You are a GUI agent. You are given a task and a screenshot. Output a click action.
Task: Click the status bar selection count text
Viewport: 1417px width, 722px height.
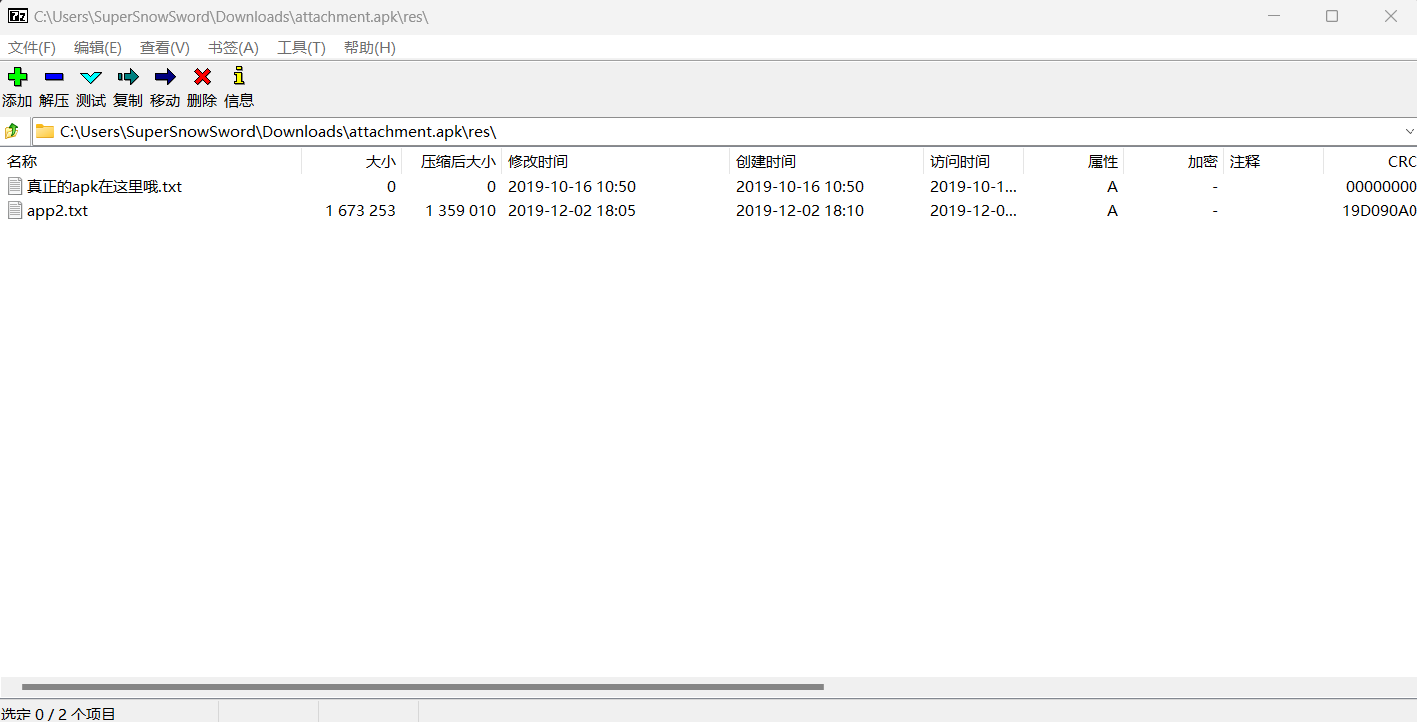pyautogui.click(x=58, y=714)
